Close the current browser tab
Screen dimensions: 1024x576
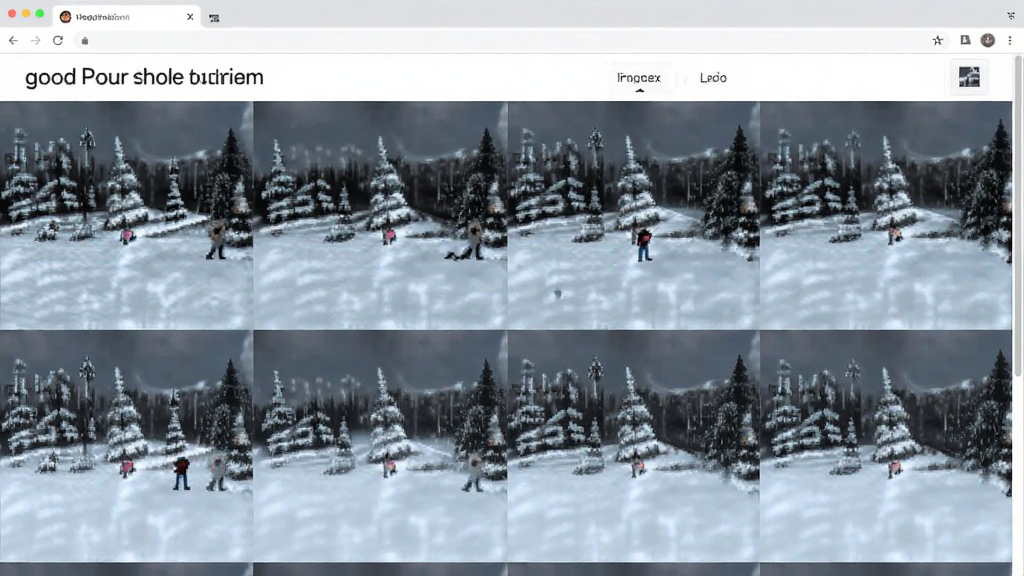190,17
